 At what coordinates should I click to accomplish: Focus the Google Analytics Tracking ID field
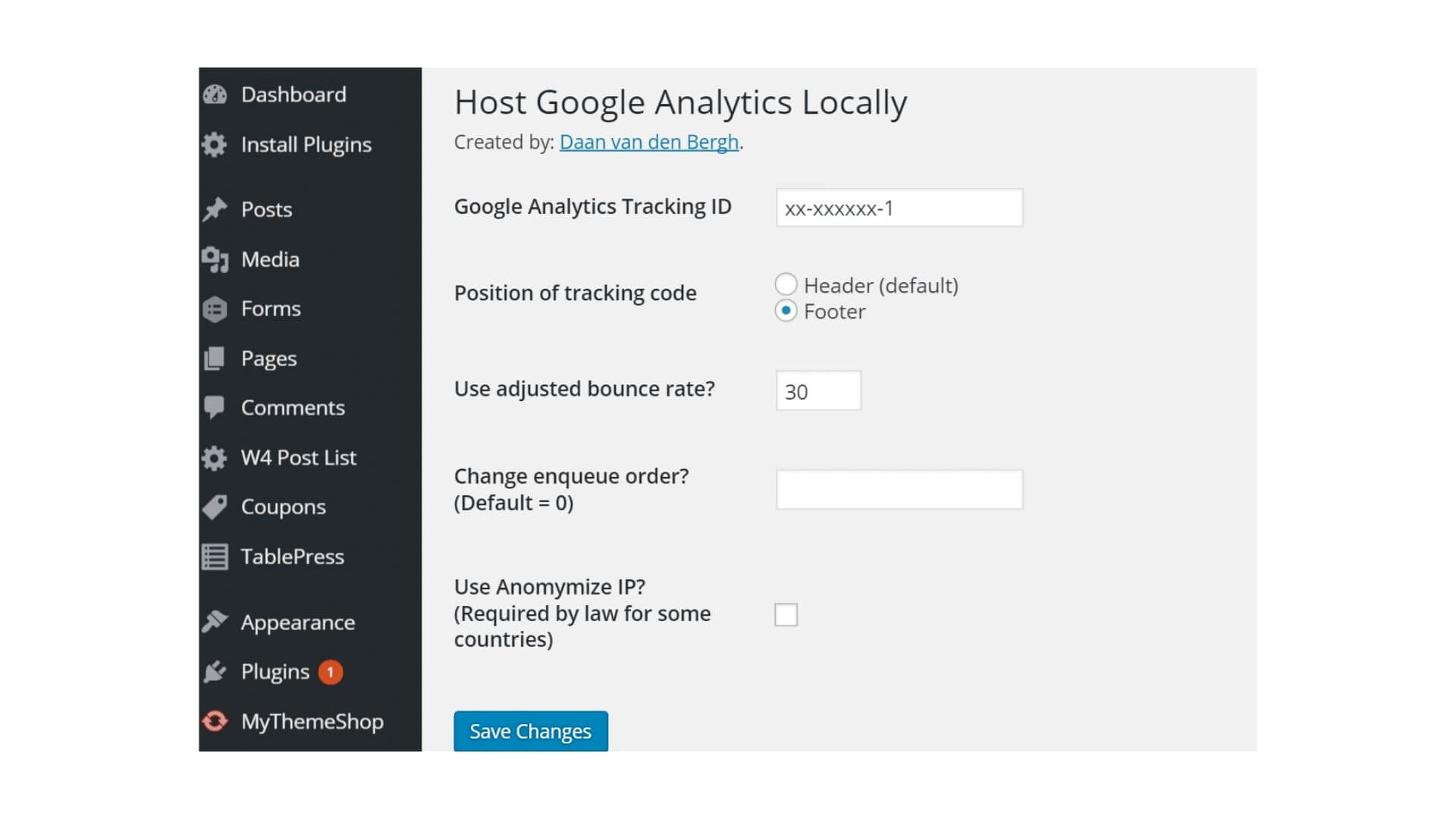[x=899, y=208]
